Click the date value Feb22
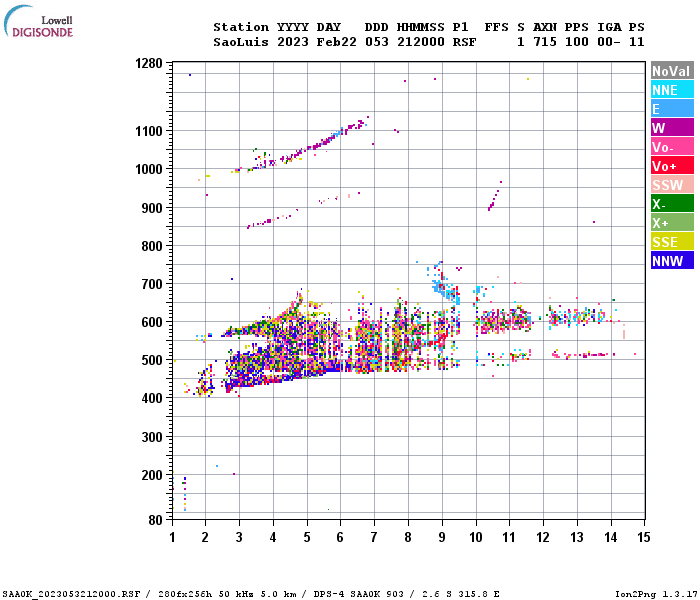This screenshot has width=700, height=600. click(337, 42)
